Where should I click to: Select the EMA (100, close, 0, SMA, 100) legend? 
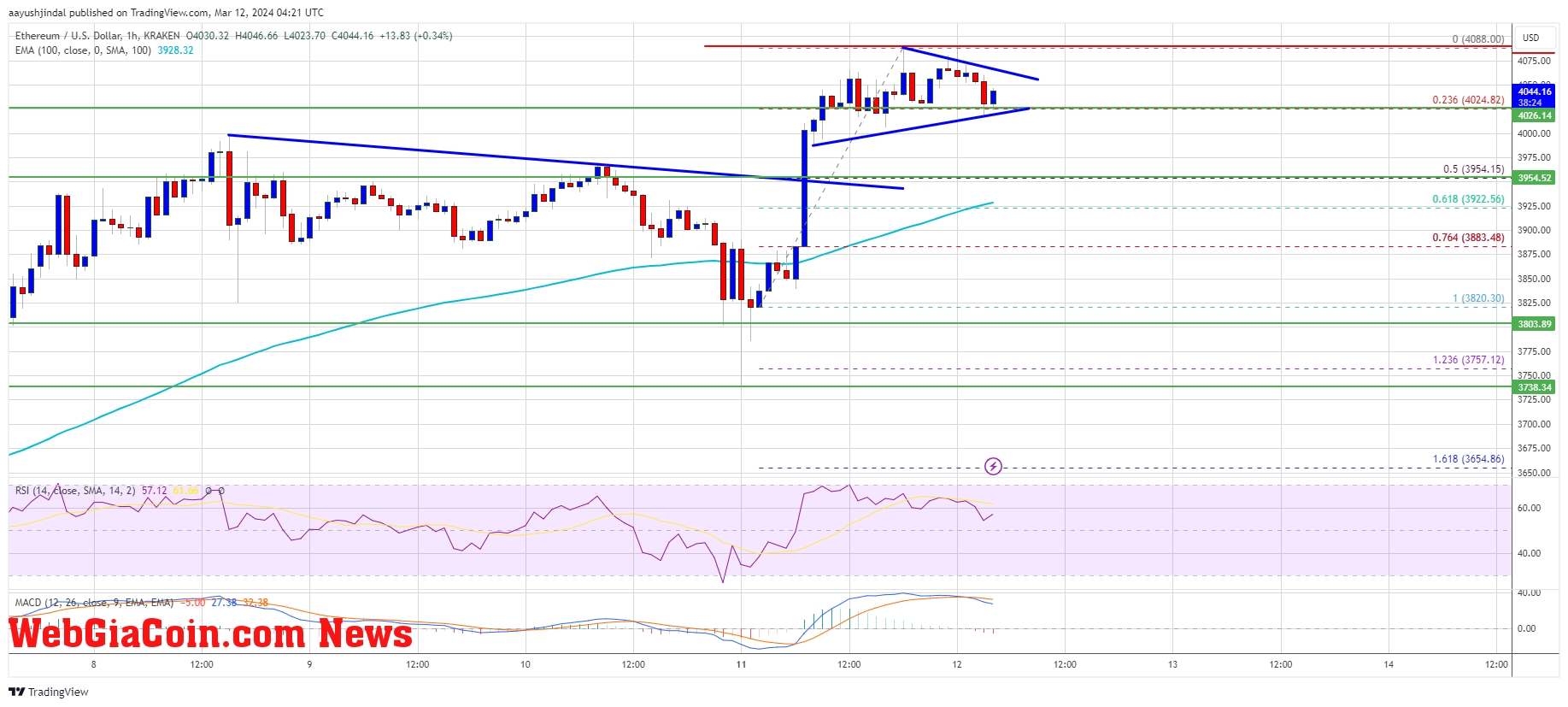pos(83,50)
